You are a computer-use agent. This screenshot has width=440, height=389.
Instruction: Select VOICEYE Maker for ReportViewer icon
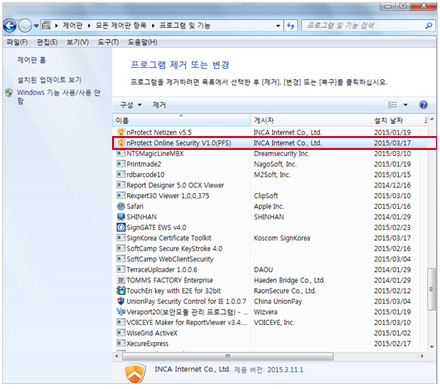(121, 322)
